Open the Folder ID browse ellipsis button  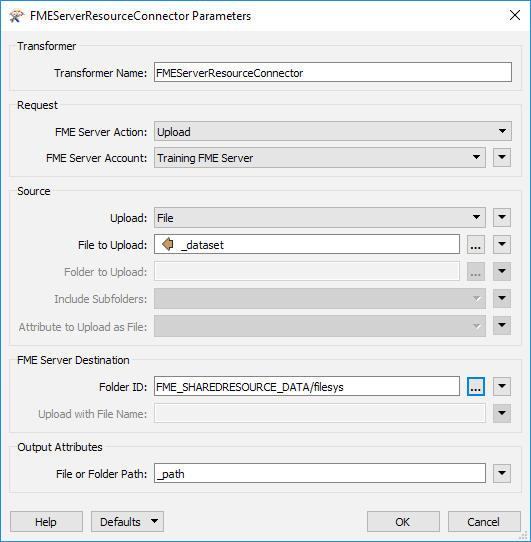[476, 386]
